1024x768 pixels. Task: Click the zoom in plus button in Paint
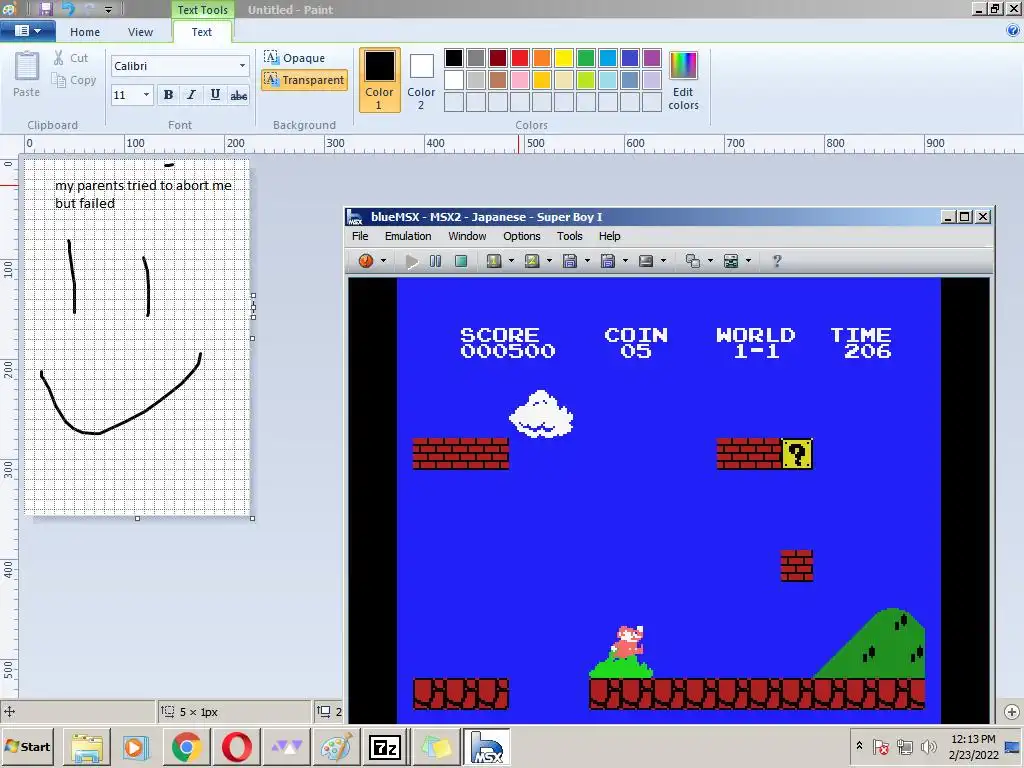(1012, 712)
